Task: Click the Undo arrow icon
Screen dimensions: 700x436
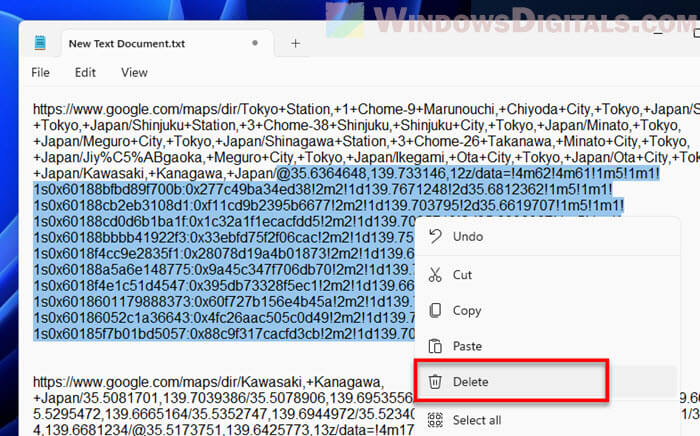Action: 435,236
